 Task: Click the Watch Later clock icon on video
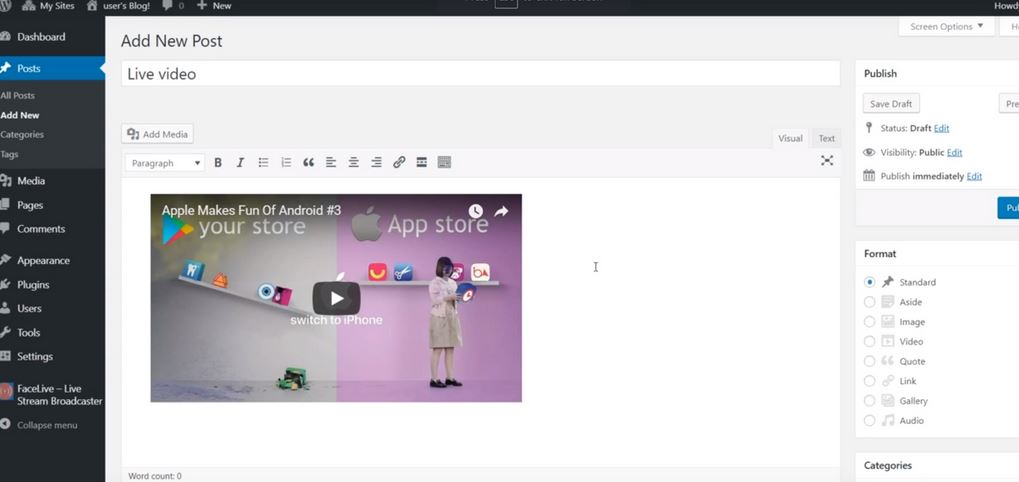pyautogui.click(x=476, y=211)
